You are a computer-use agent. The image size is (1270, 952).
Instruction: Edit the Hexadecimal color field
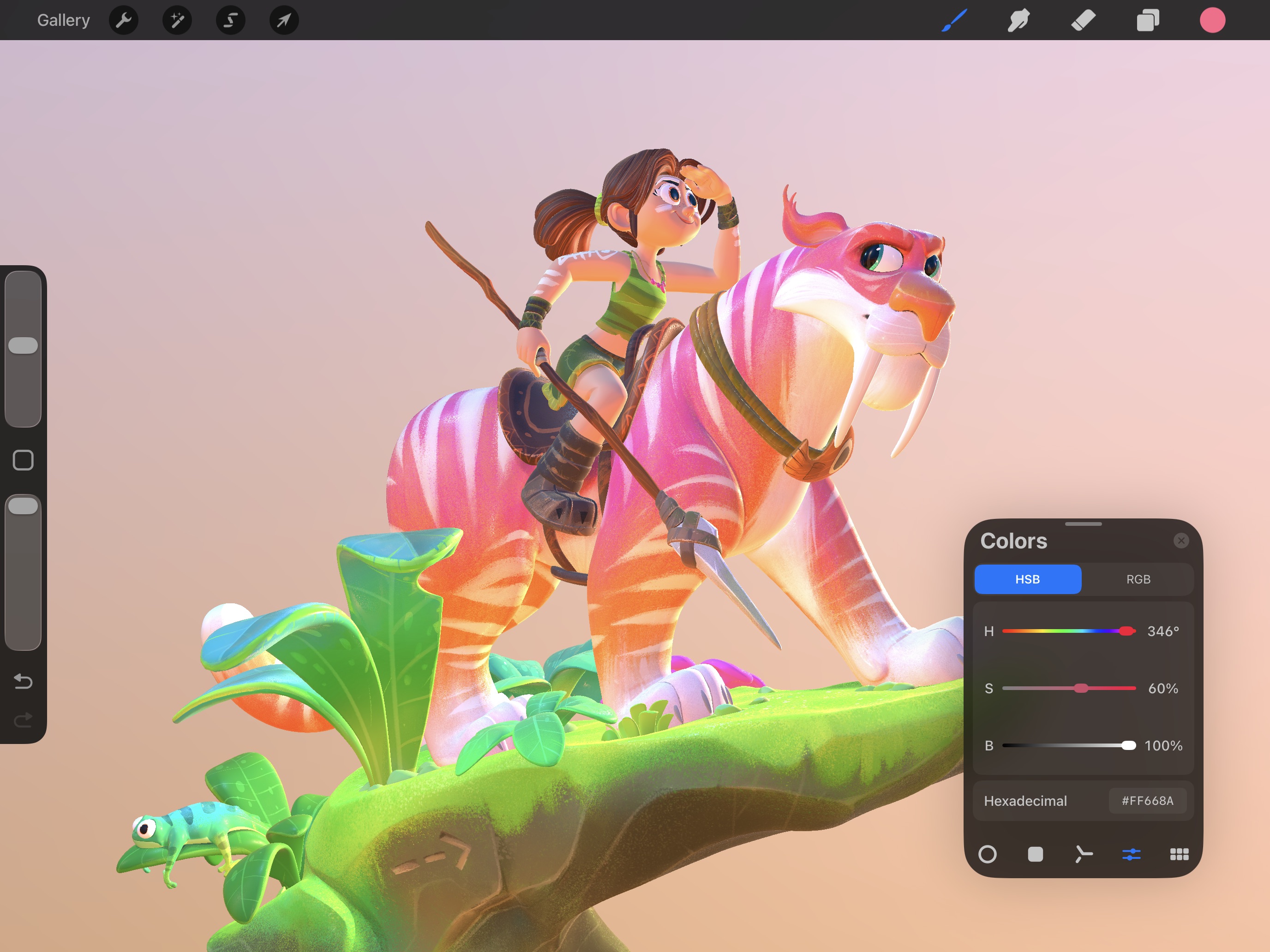point(1147,801)
